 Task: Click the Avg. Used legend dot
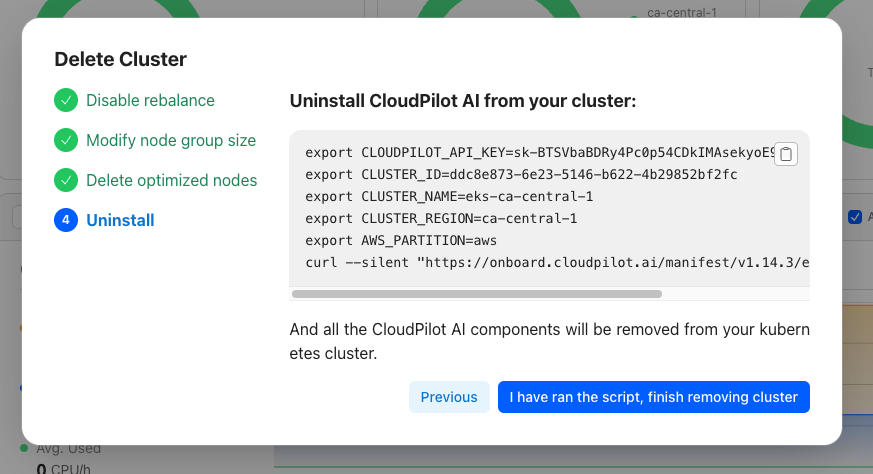click(x=24, y=447)
